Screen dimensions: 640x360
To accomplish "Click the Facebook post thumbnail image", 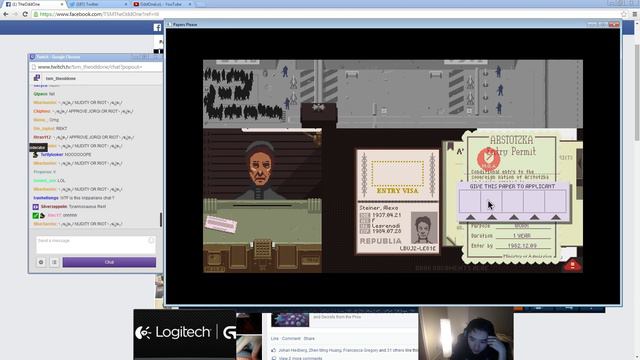I will [290, 319].
